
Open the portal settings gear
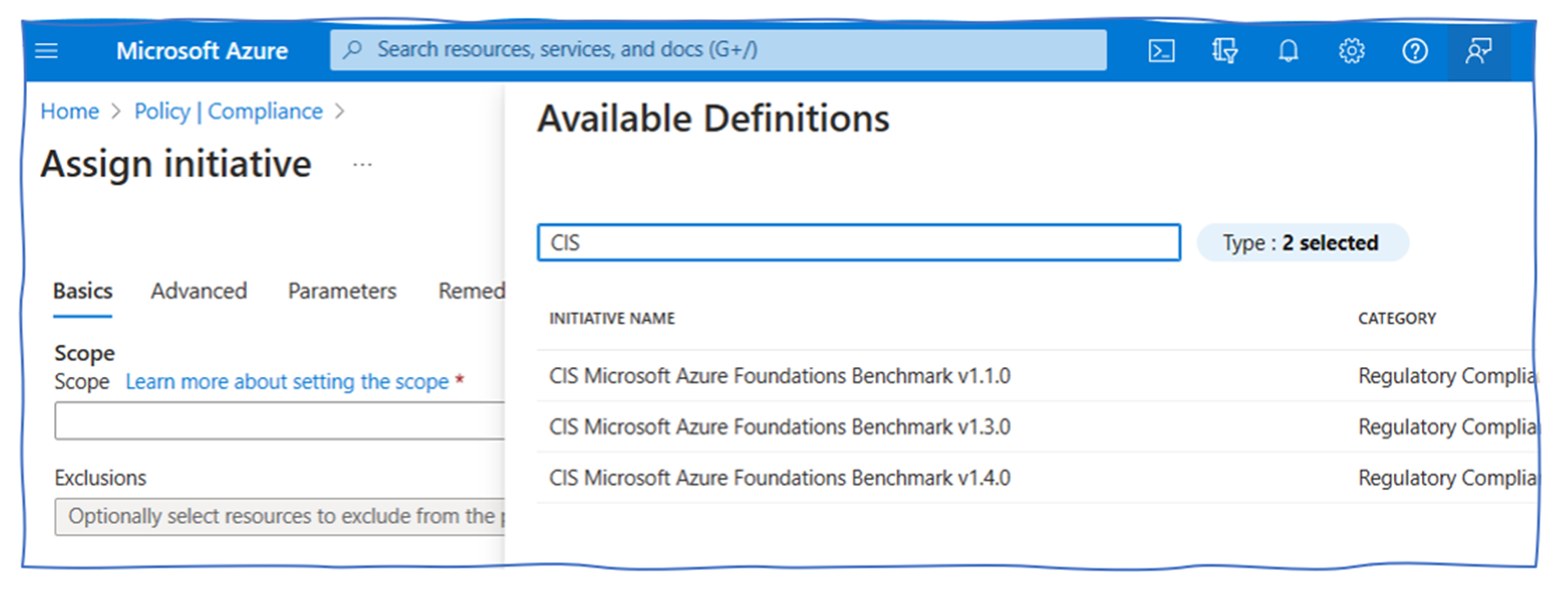(x=1351, y=51)
